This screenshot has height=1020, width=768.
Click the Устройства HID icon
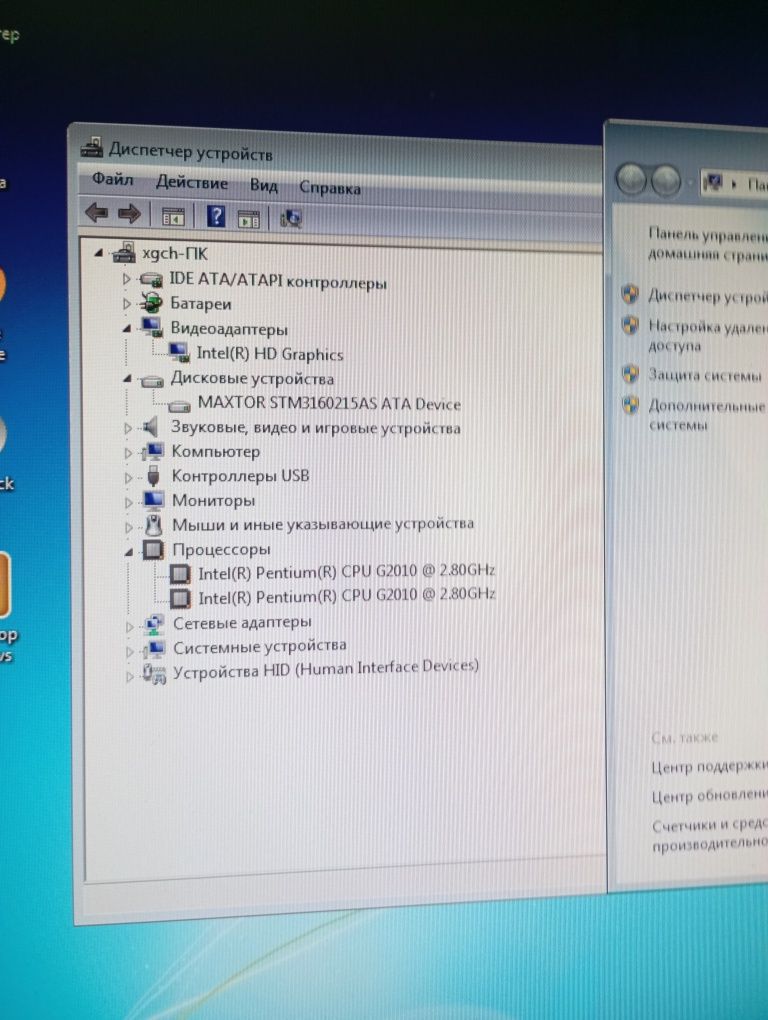click(155, 673)
